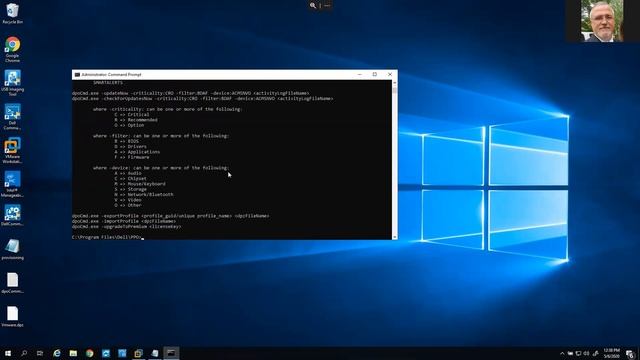Close the Command Prompt window
The height and width of the screenshot is (360, 640).
point(390,75)
